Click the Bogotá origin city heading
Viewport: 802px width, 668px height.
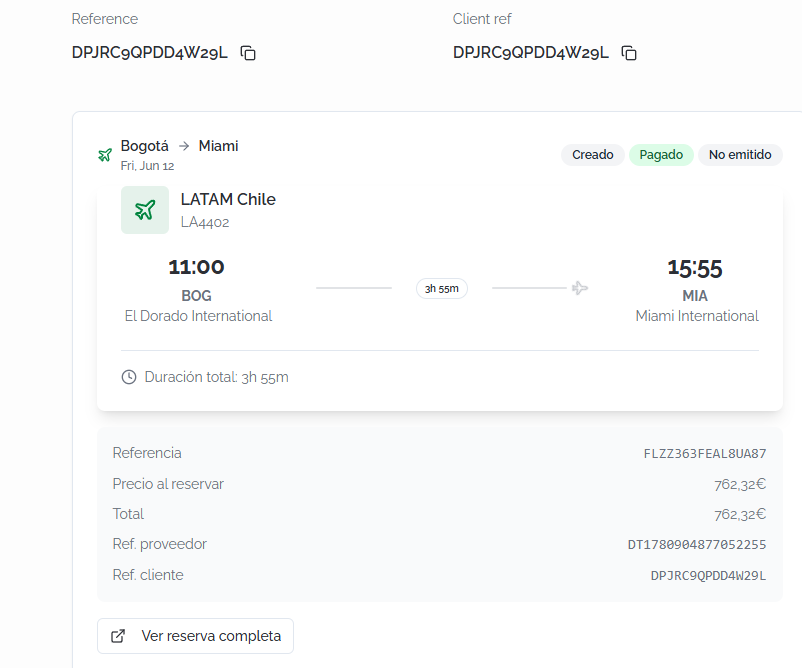point(144,146)
